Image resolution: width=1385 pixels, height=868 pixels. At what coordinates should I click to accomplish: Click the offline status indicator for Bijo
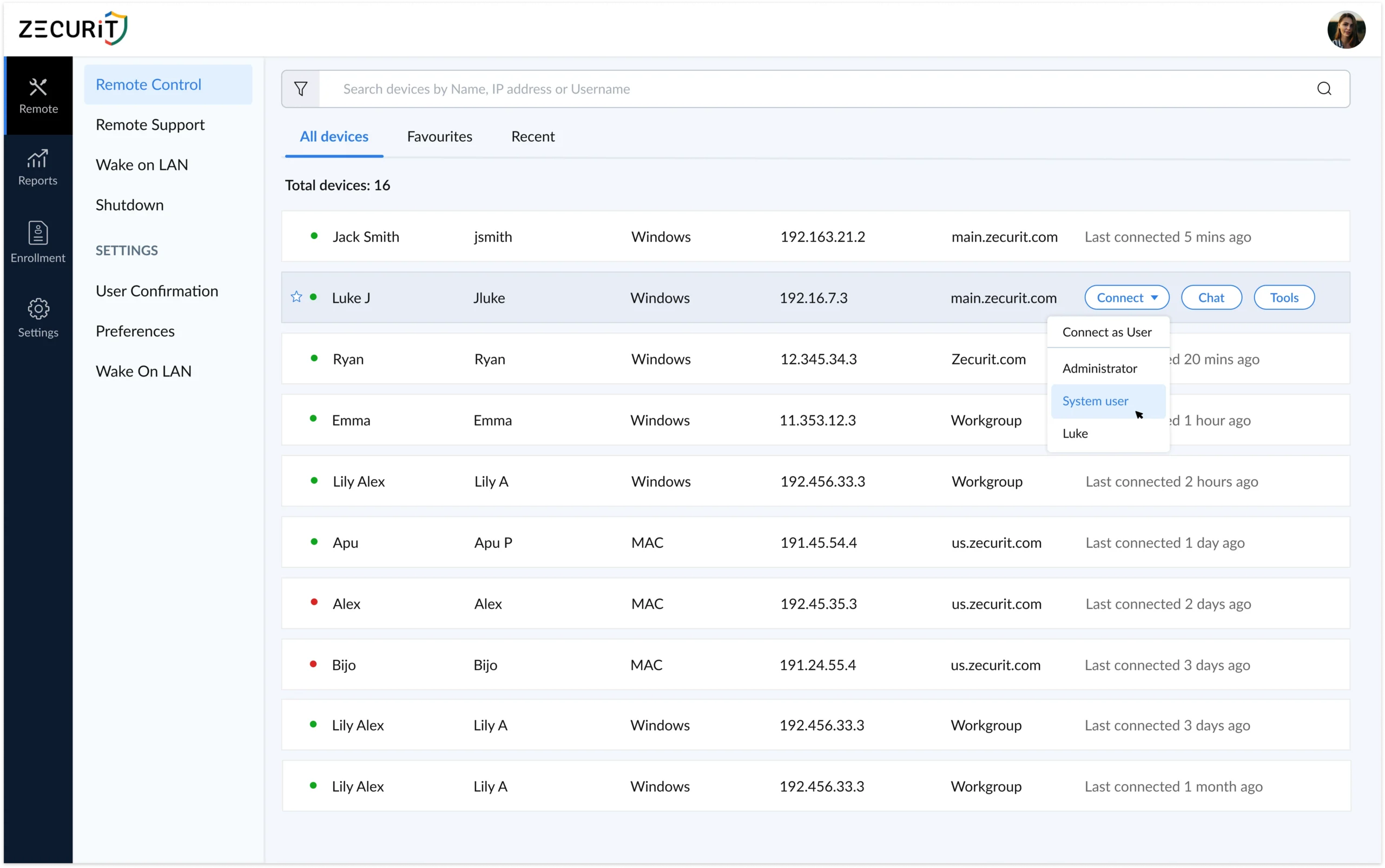[313, 664]
